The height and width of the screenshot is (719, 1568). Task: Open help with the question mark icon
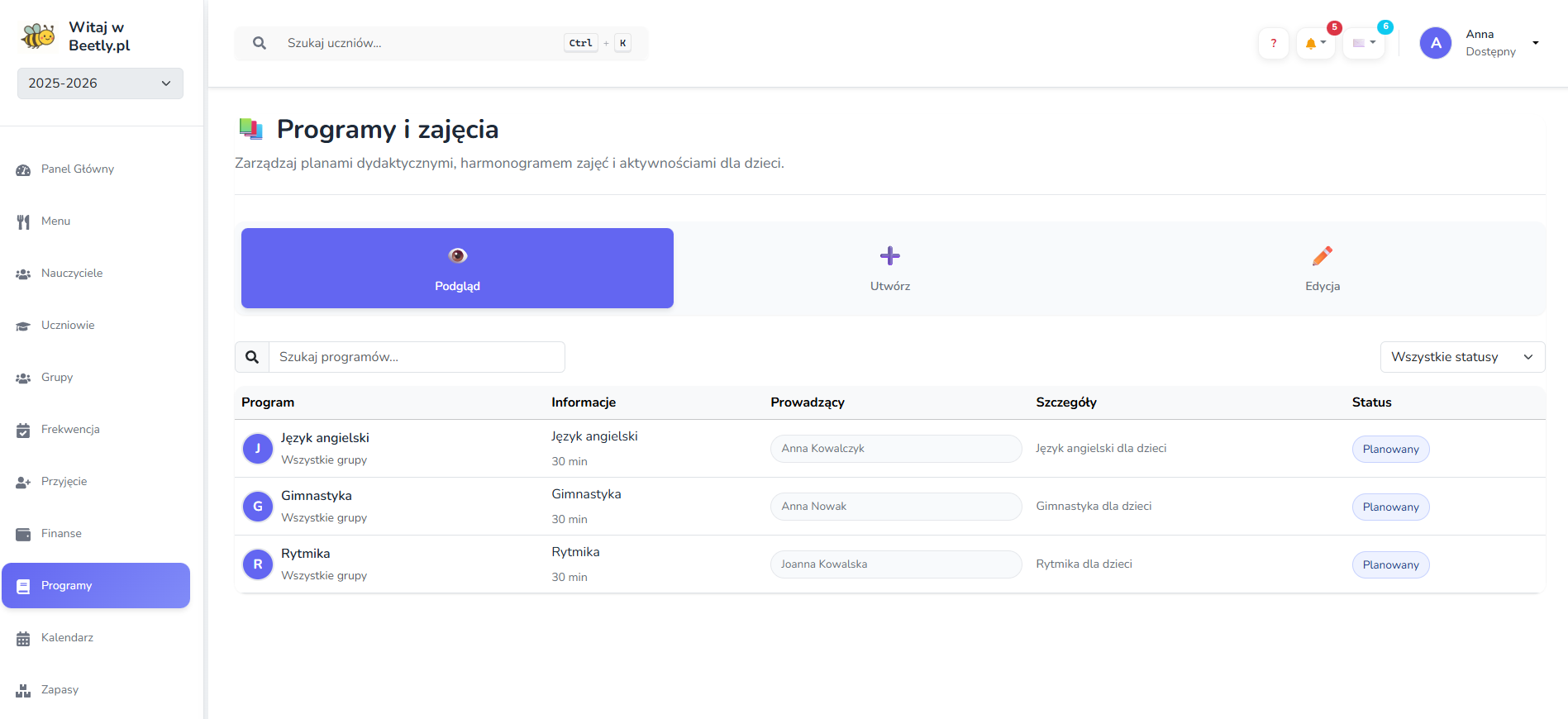(x=1274, y=43)
